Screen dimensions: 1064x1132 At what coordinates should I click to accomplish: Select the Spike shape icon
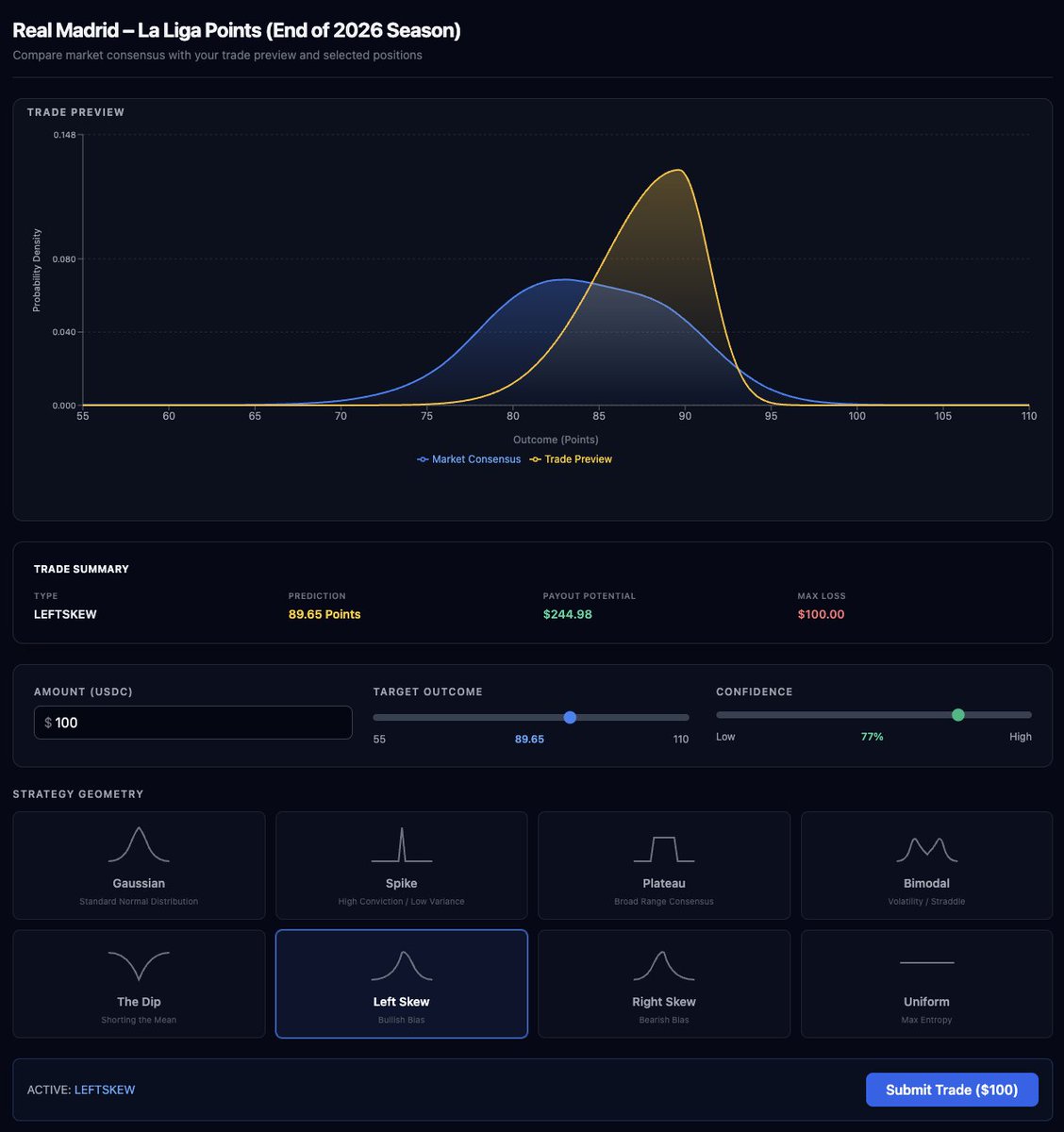401,844
